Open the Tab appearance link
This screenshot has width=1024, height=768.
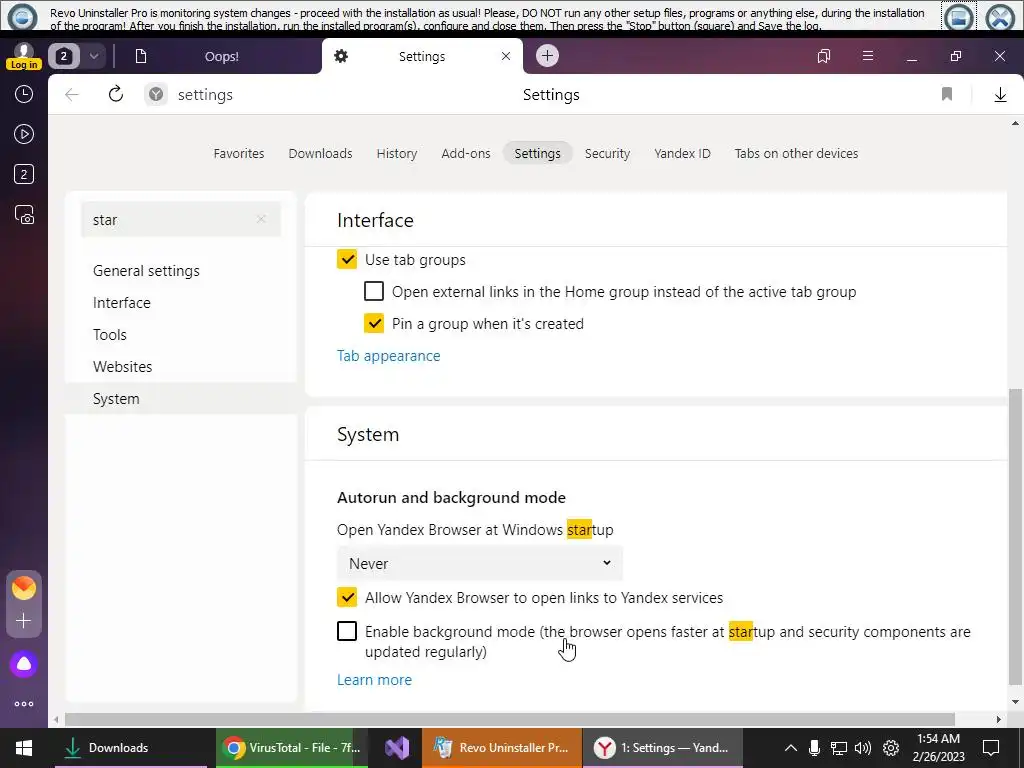(389, 356)
